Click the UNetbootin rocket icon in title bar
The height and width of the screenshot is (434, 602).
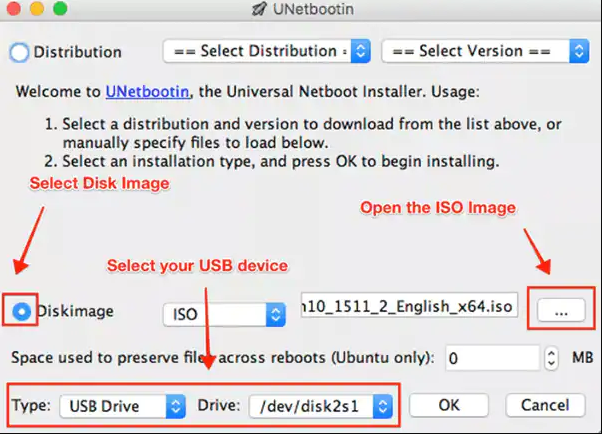point(259,8)
